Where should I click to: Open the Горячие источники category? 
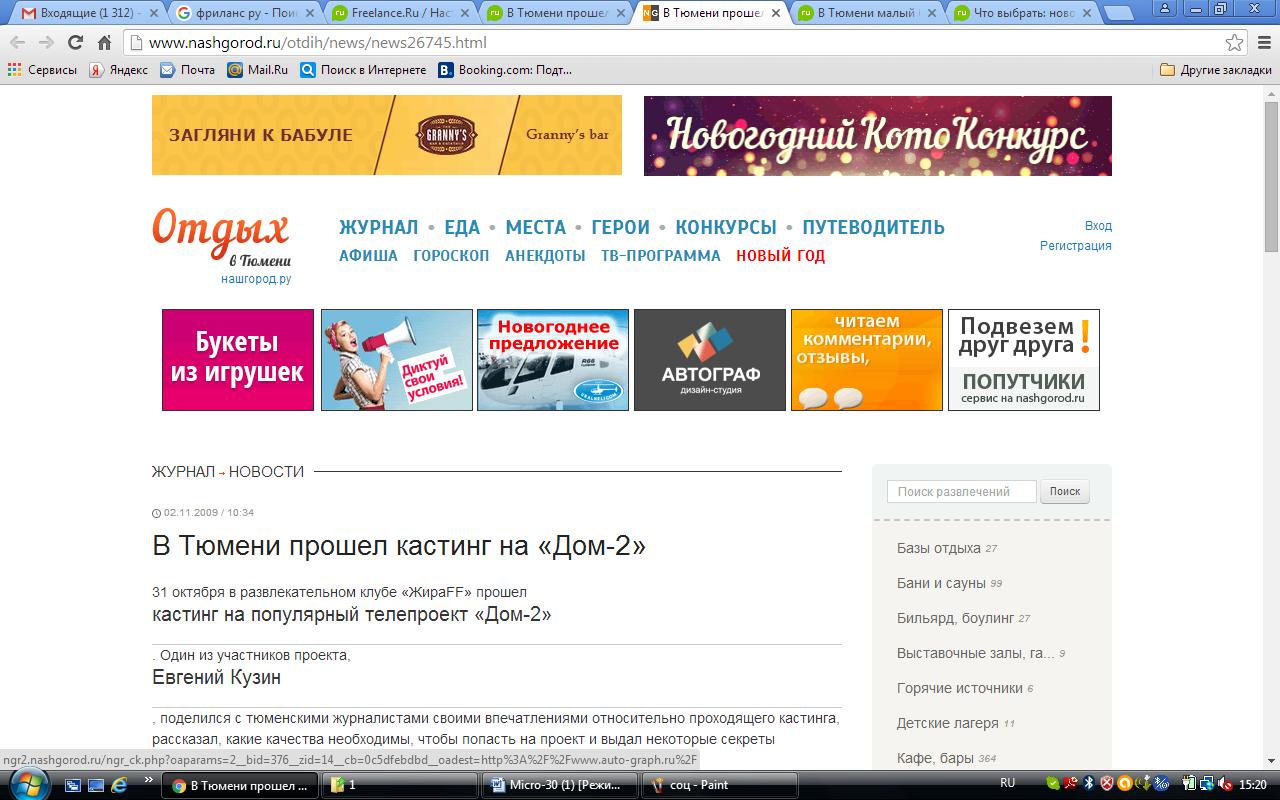960,688
